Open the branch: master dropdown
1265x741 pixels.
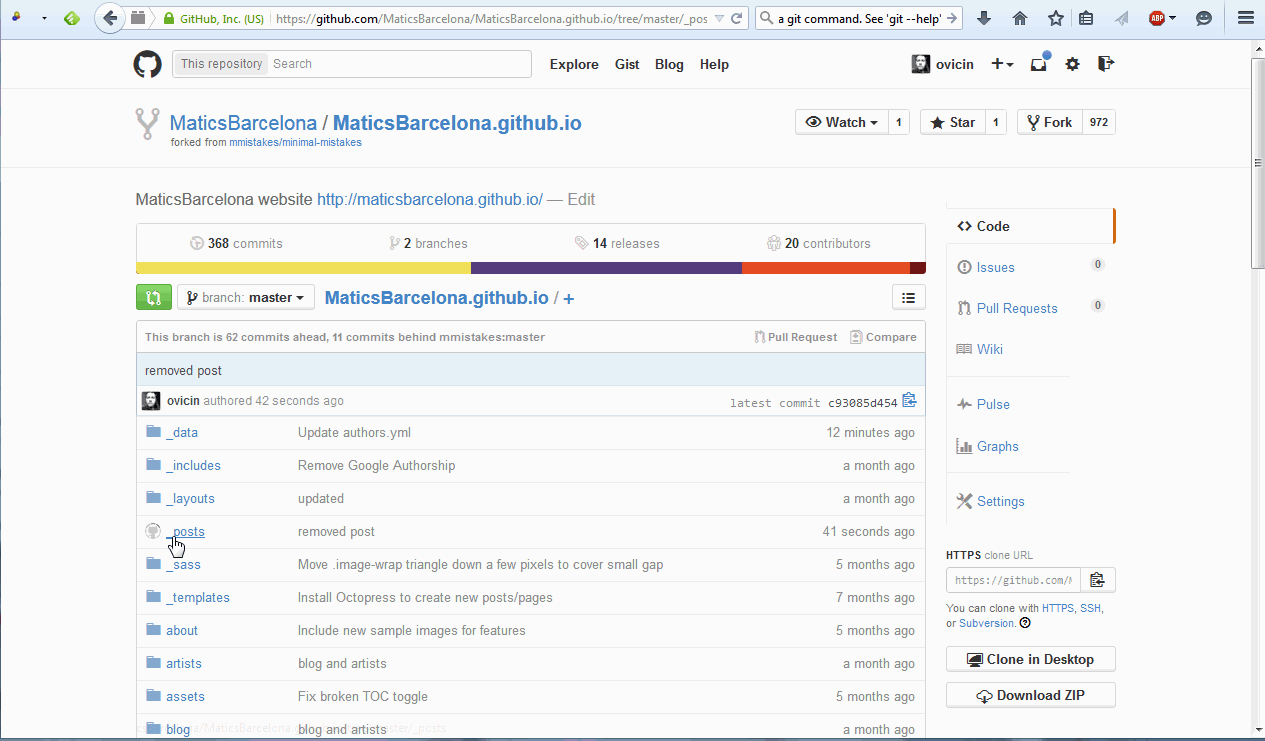click(x=246, y=297)
